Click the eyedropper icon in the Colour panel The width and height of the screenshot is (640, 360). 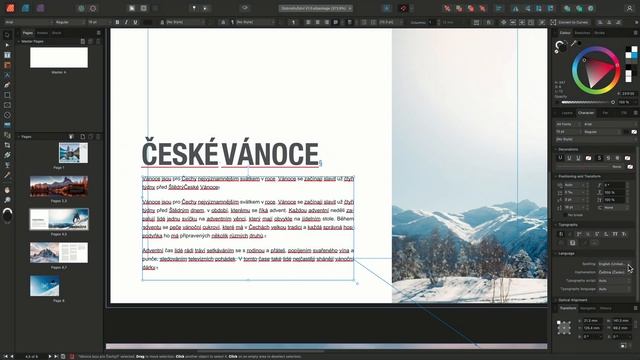(x=574, y=43)
